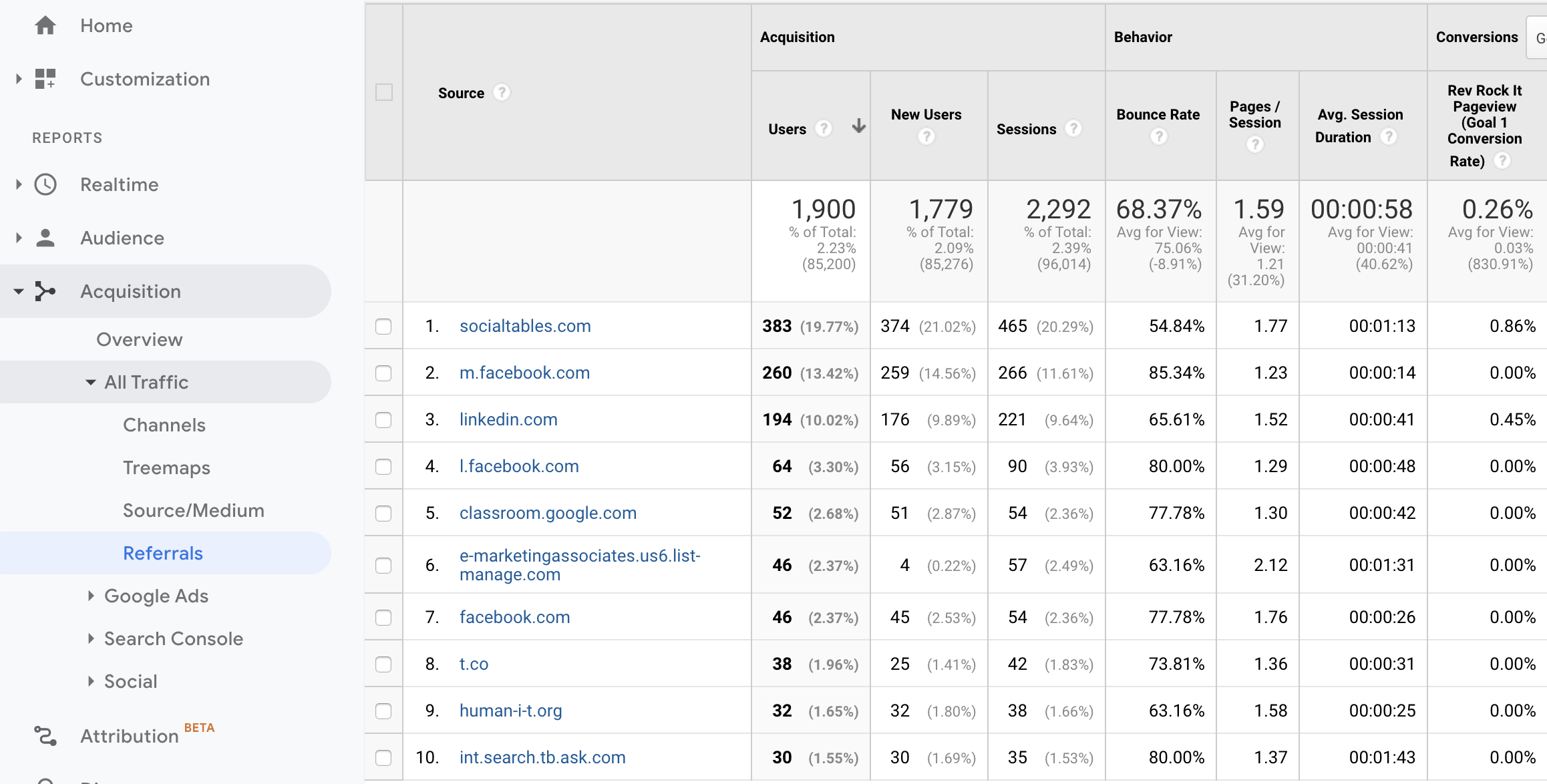Click the Overview item under Acquisition

click(139, 339)
